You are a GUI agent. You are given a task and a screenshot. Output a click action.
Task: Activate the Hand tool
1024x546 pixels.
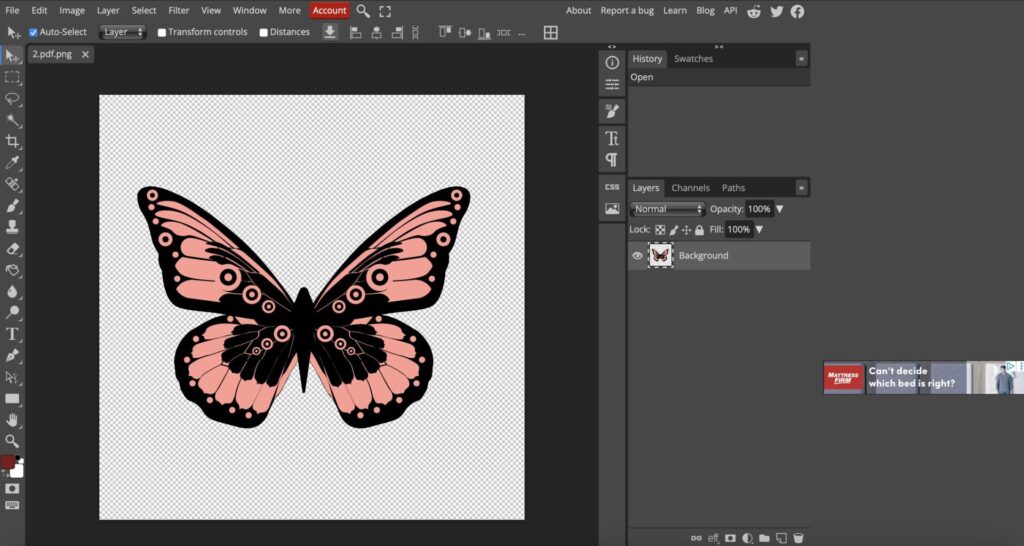pyautogui.click(x=13, y=419)
